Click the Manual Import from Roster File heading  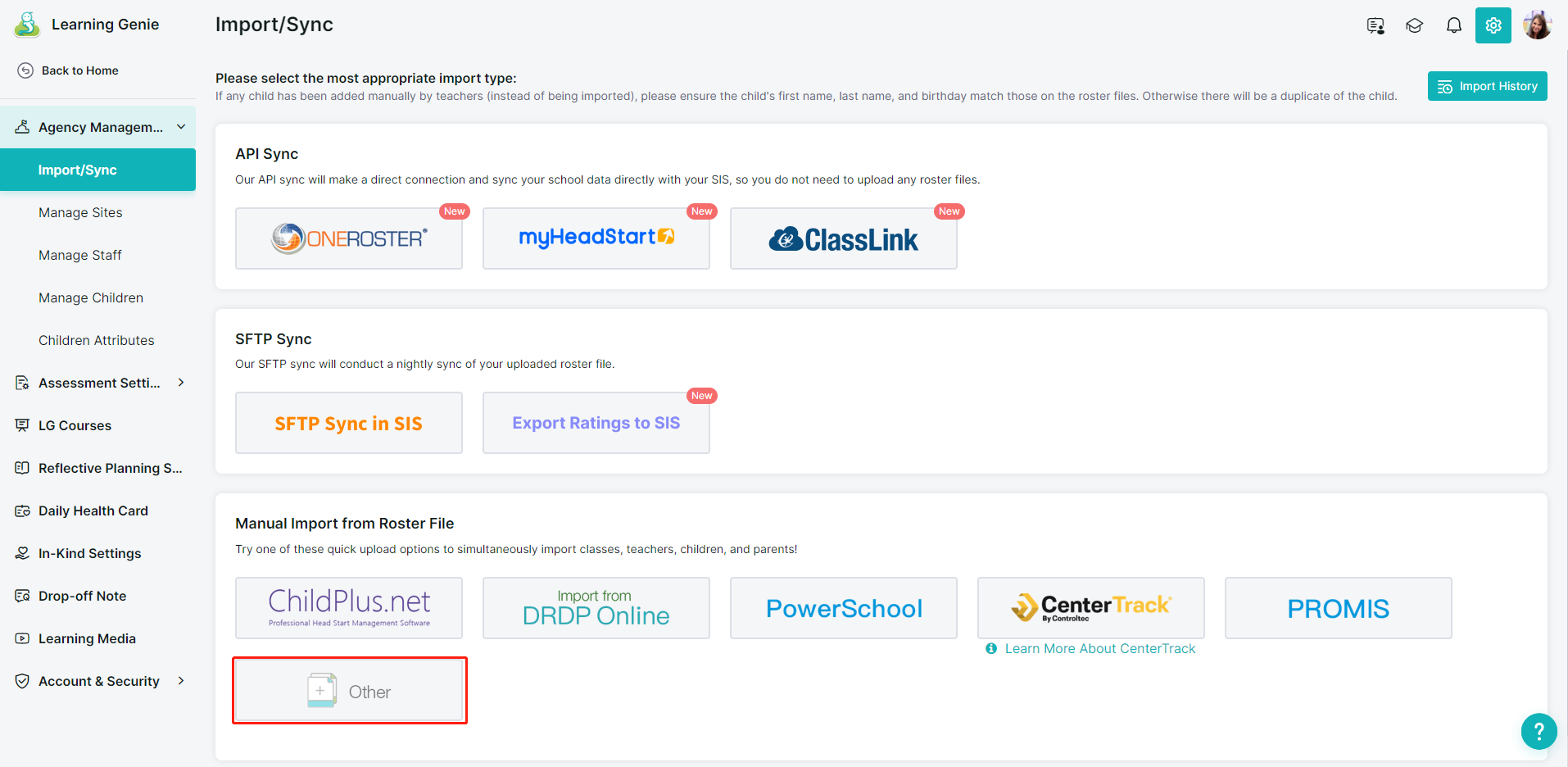(x=345, y=524)
